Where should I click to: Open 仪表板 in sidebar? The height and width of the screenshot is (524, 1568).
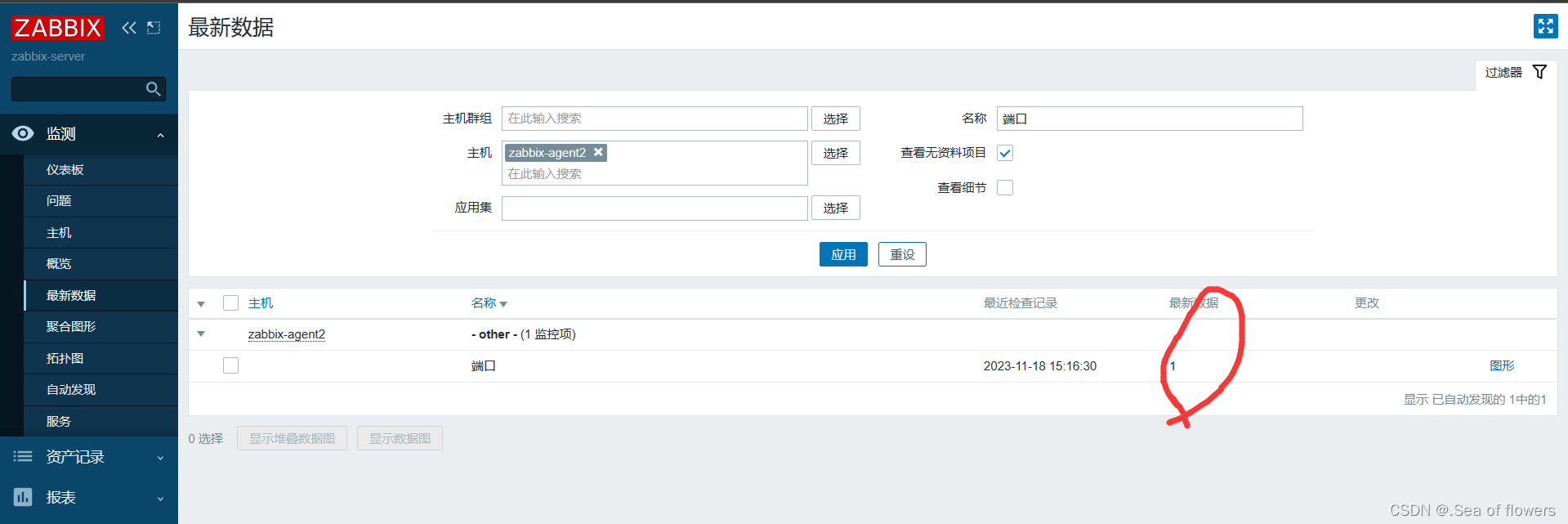(101, 169)
